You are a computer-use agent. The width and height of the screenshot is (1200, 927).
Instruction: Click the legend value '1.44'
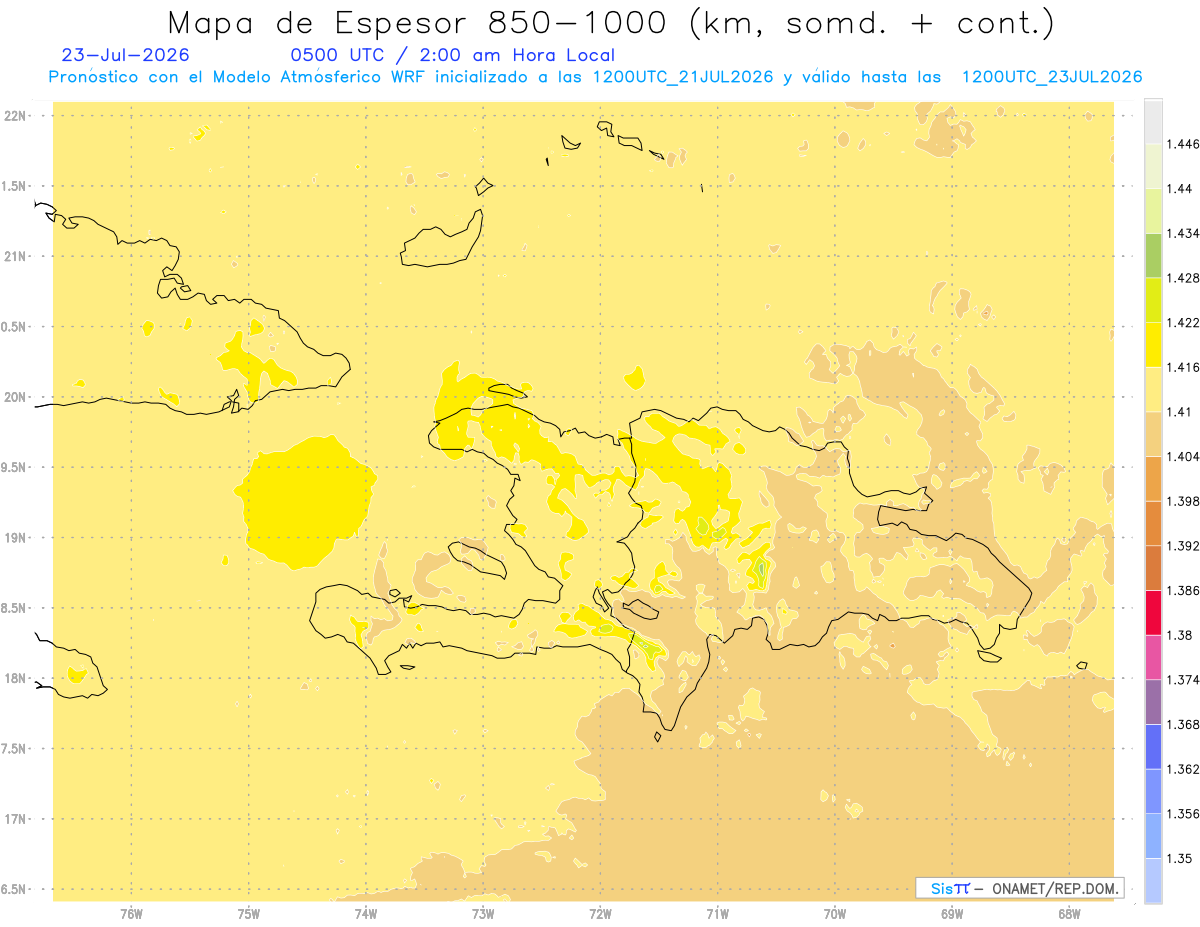pyautogui.click(x=1179, y=188)
